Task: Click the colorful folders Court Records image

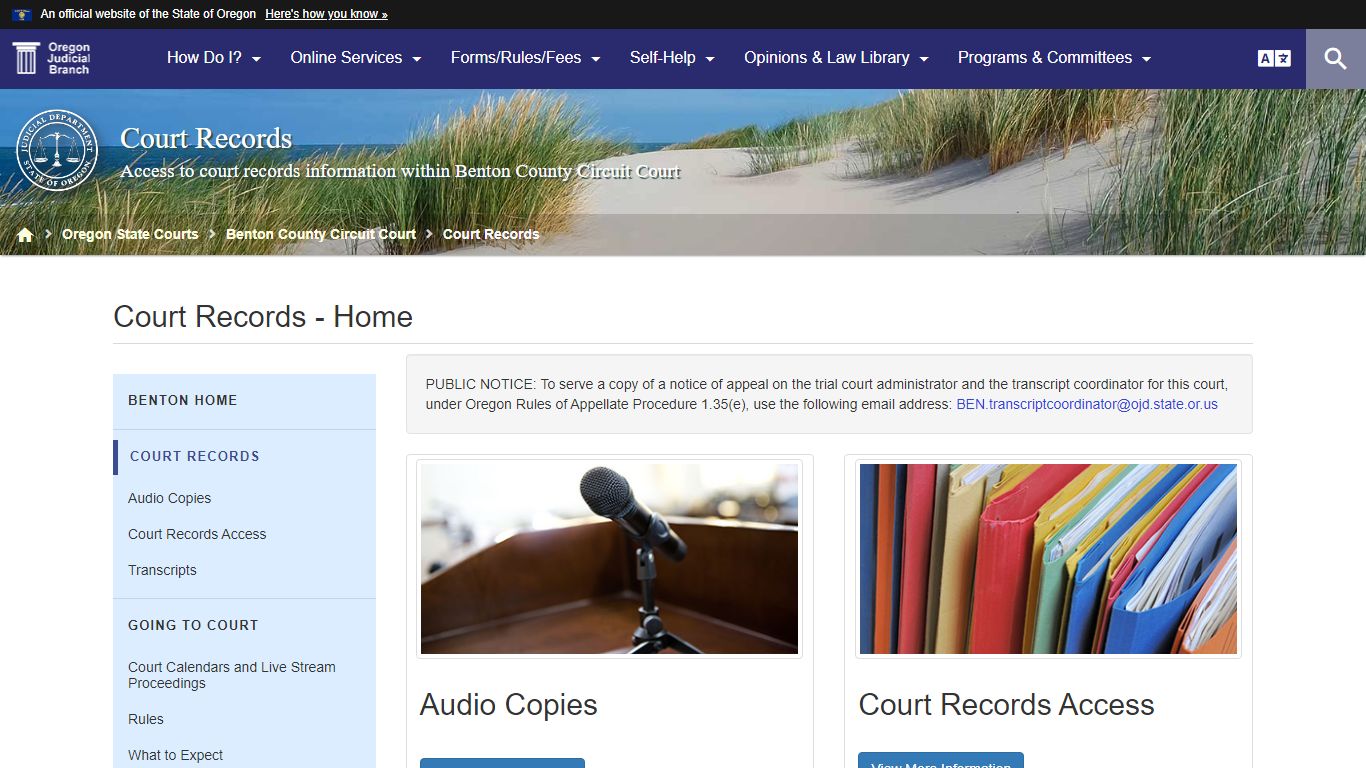Action: [1048, 559]
